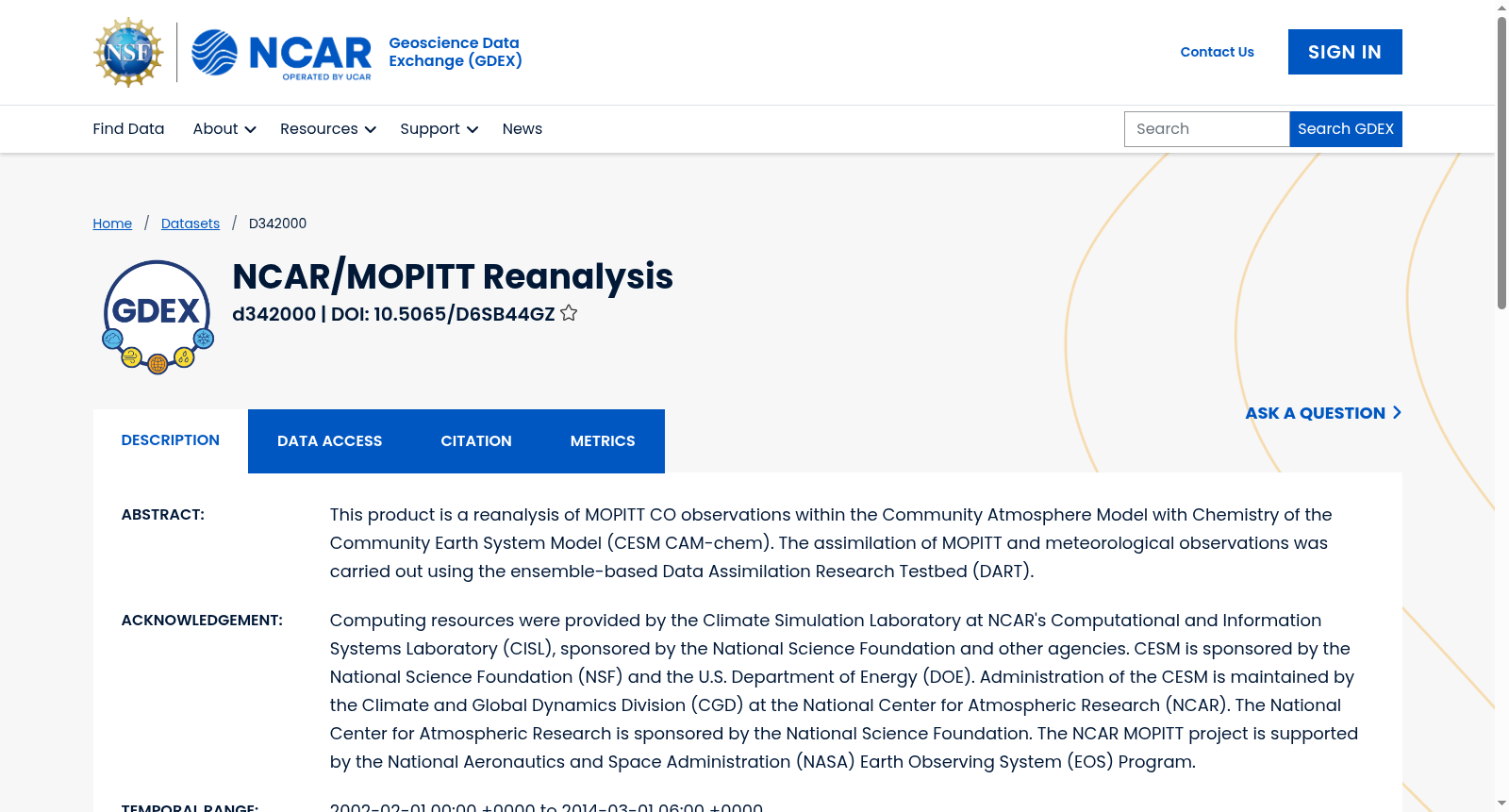
Task: Switch to the Description tab
Action: [x=171, y=440]
